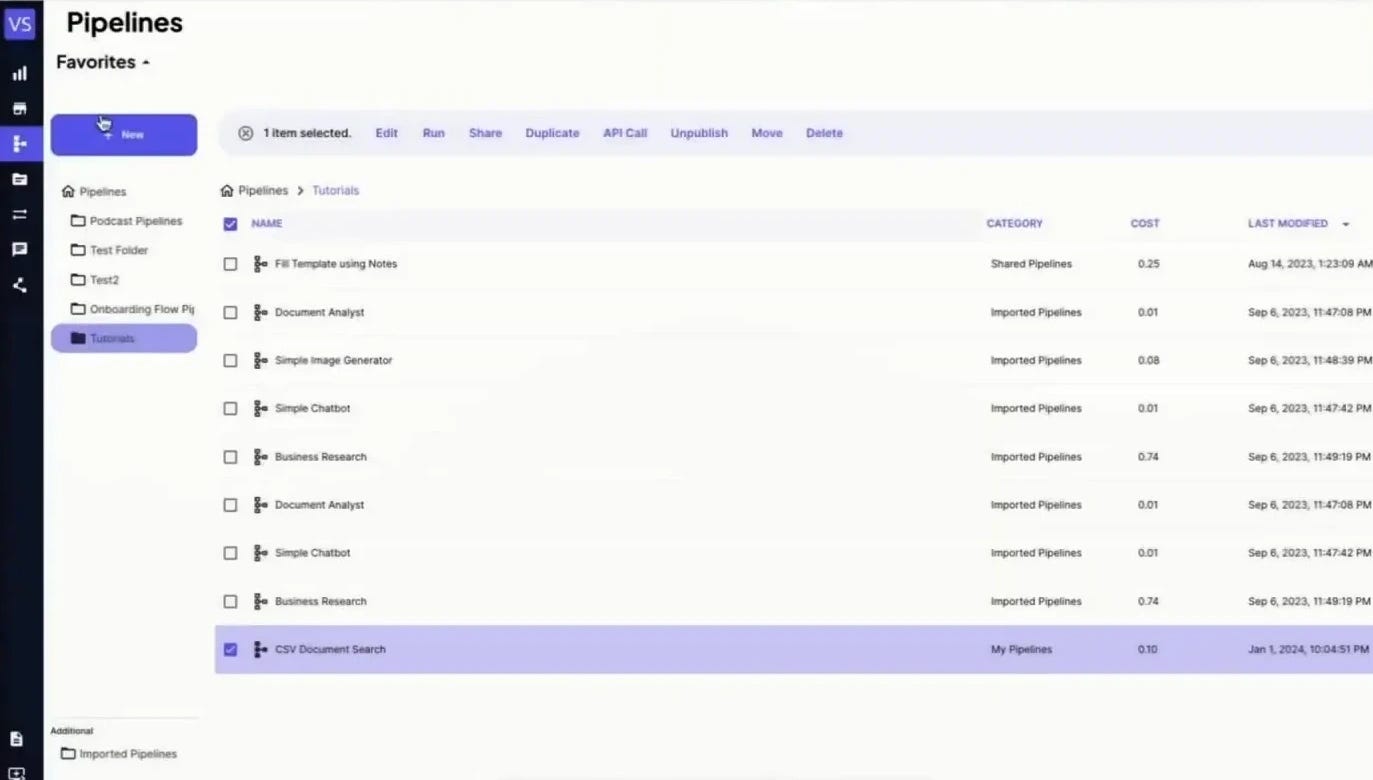Open the Tutorials breadcrumb link
Viewport: 1373px width, 780px height.
pos(335,190)
